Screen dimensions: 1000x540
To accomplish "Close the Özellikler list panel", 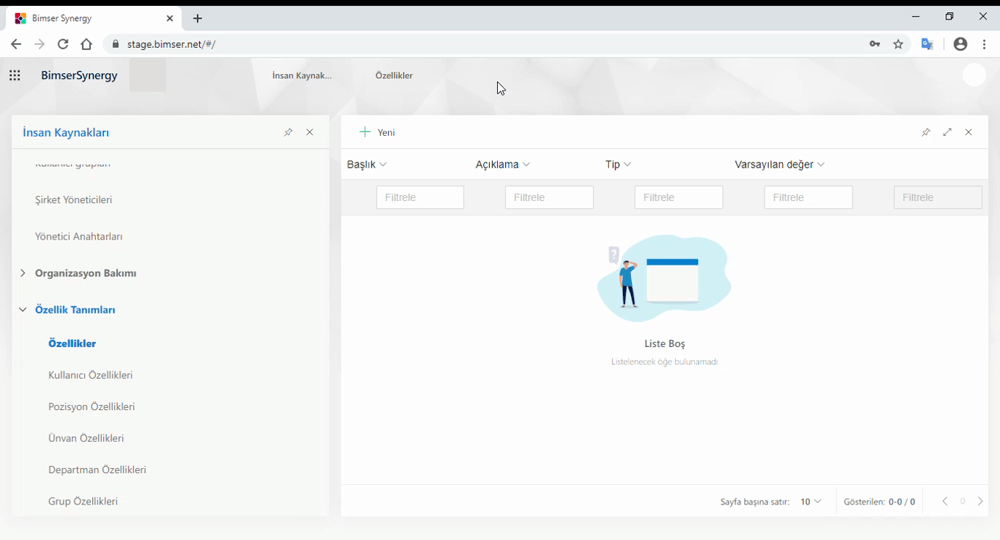I will click(969, 132).
